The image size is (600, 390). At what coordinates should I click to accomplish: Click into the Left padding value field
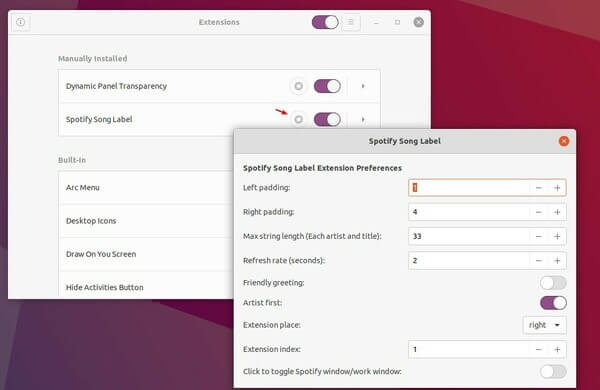click(x=469, y=188)
